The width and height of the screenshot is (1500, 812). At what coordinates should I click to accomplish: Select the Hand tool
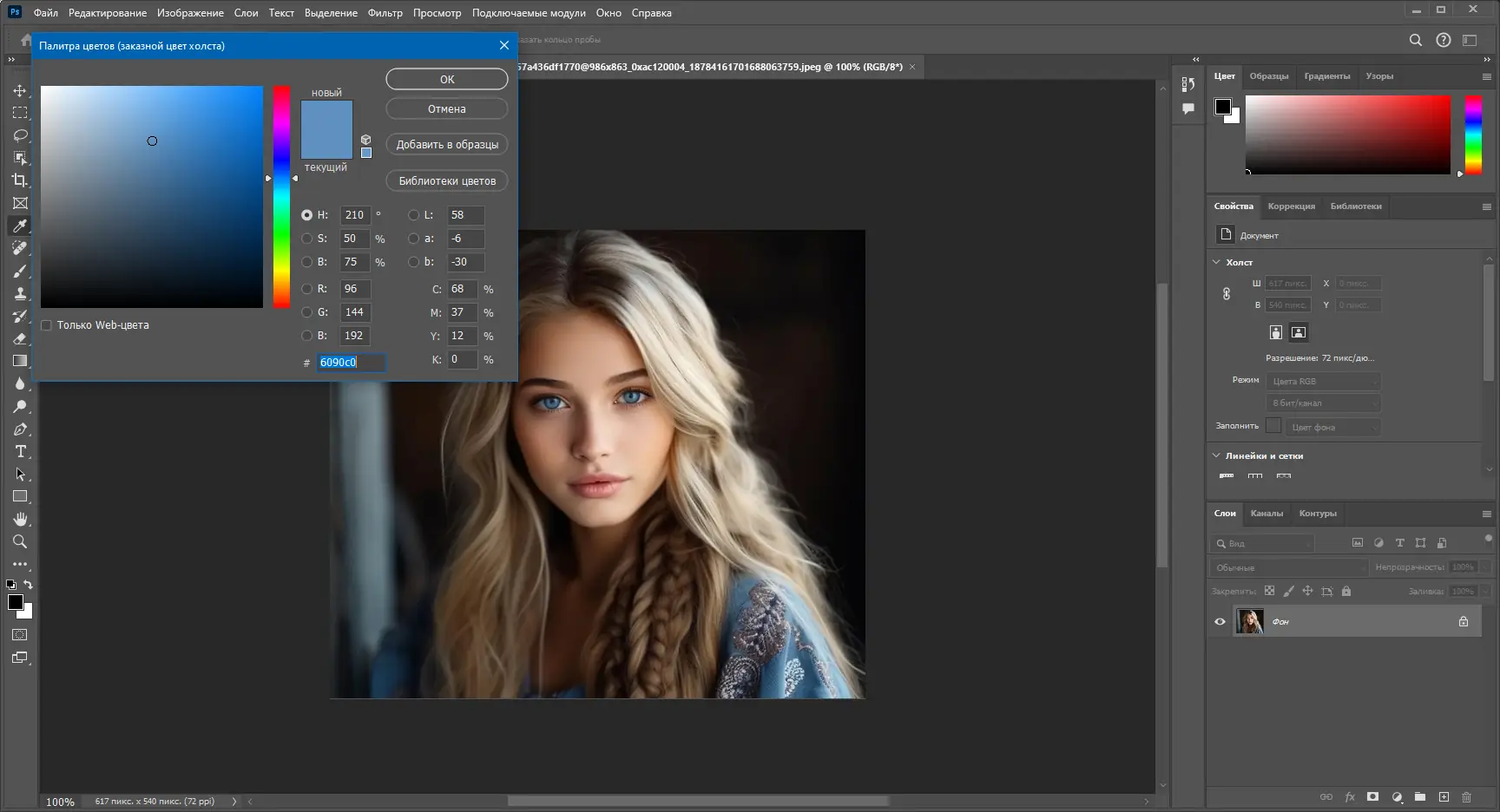(19, 519)
